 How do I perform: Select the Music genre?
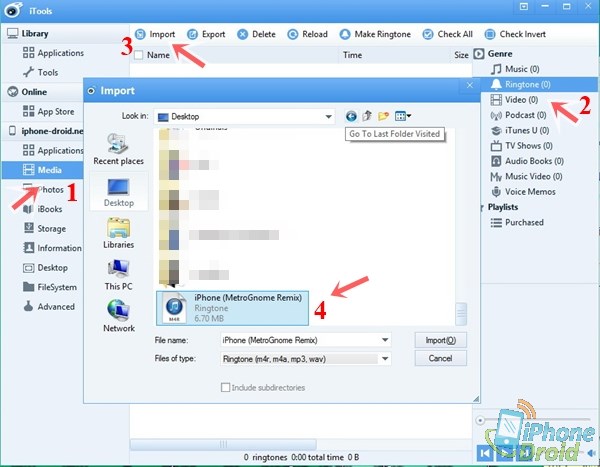pyautogui.click(x=515, y=69)
